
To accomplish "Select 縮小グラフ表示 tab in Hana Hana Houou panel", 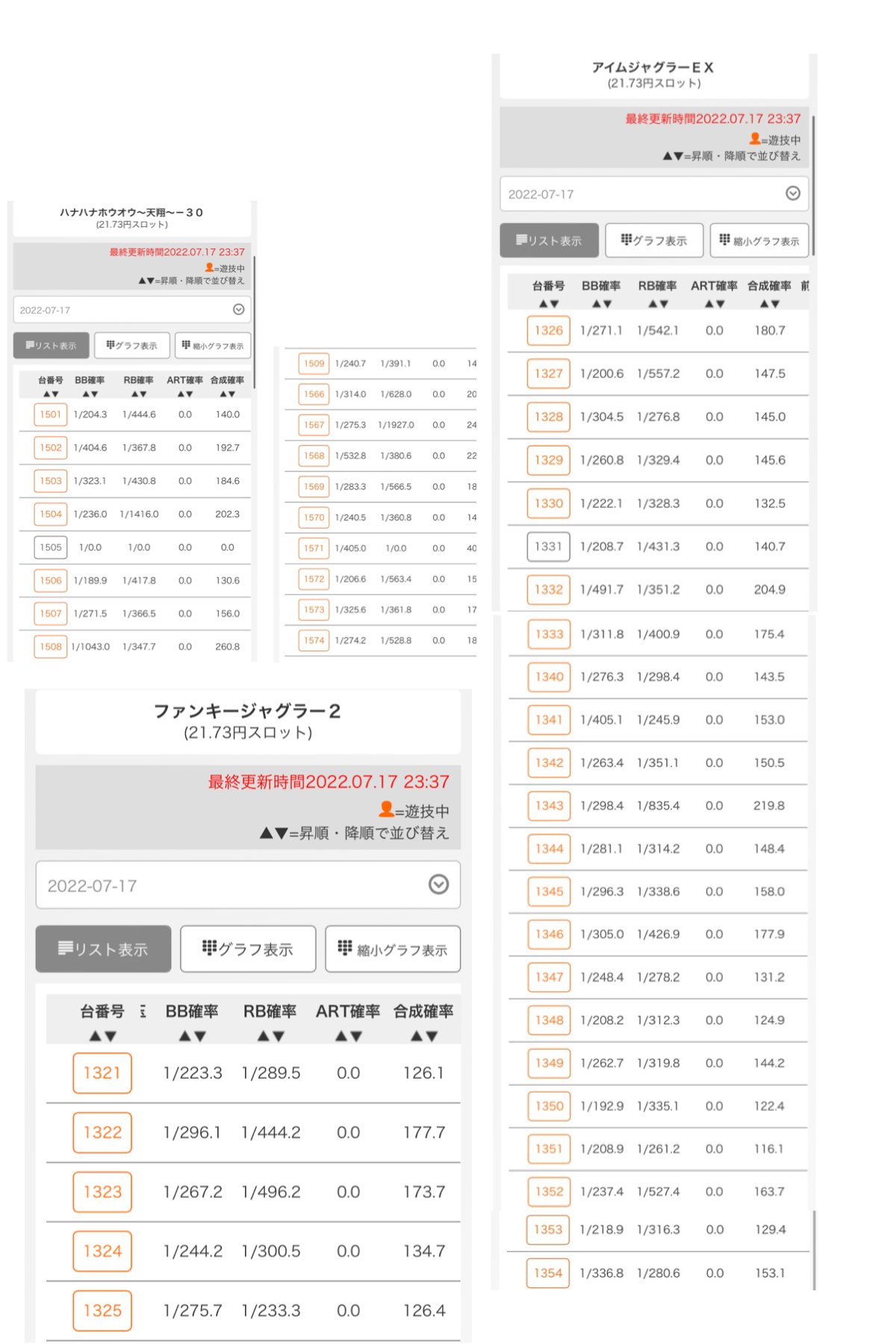I will [213, 346].
